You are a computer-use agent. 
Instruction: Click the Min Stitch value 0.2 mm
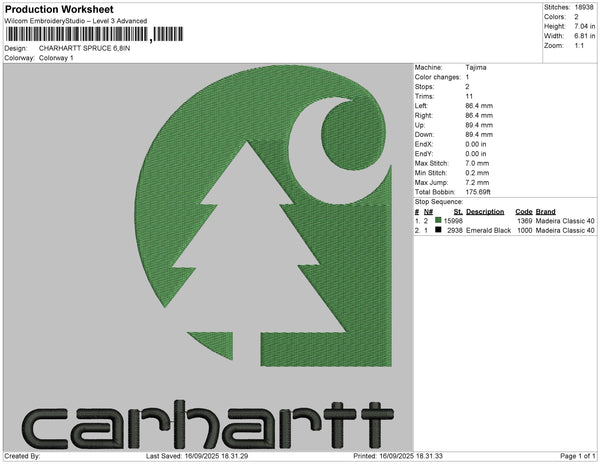(477, 173)
